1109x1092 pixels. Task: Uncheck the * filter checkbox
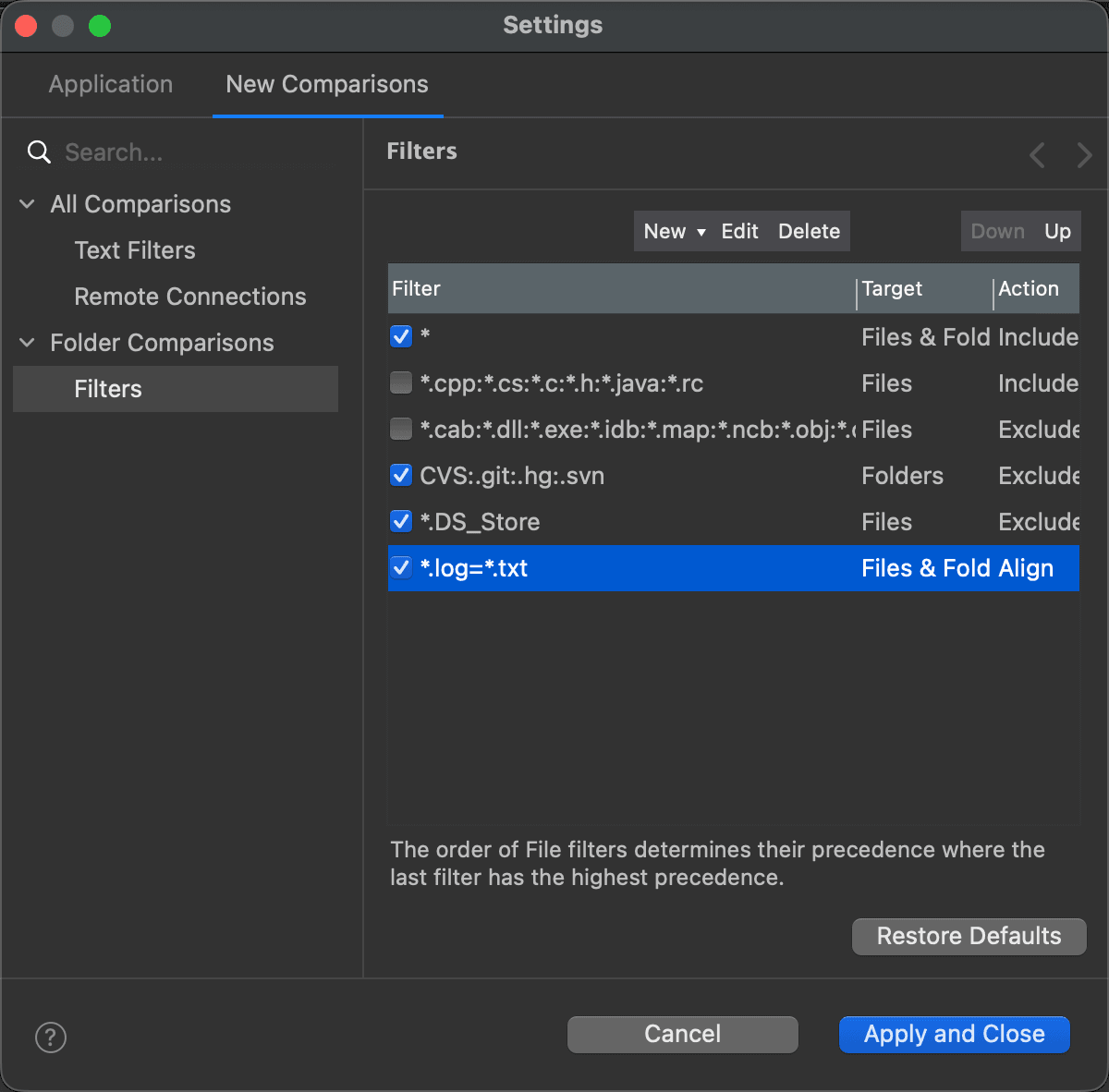[x=401, y=336]
